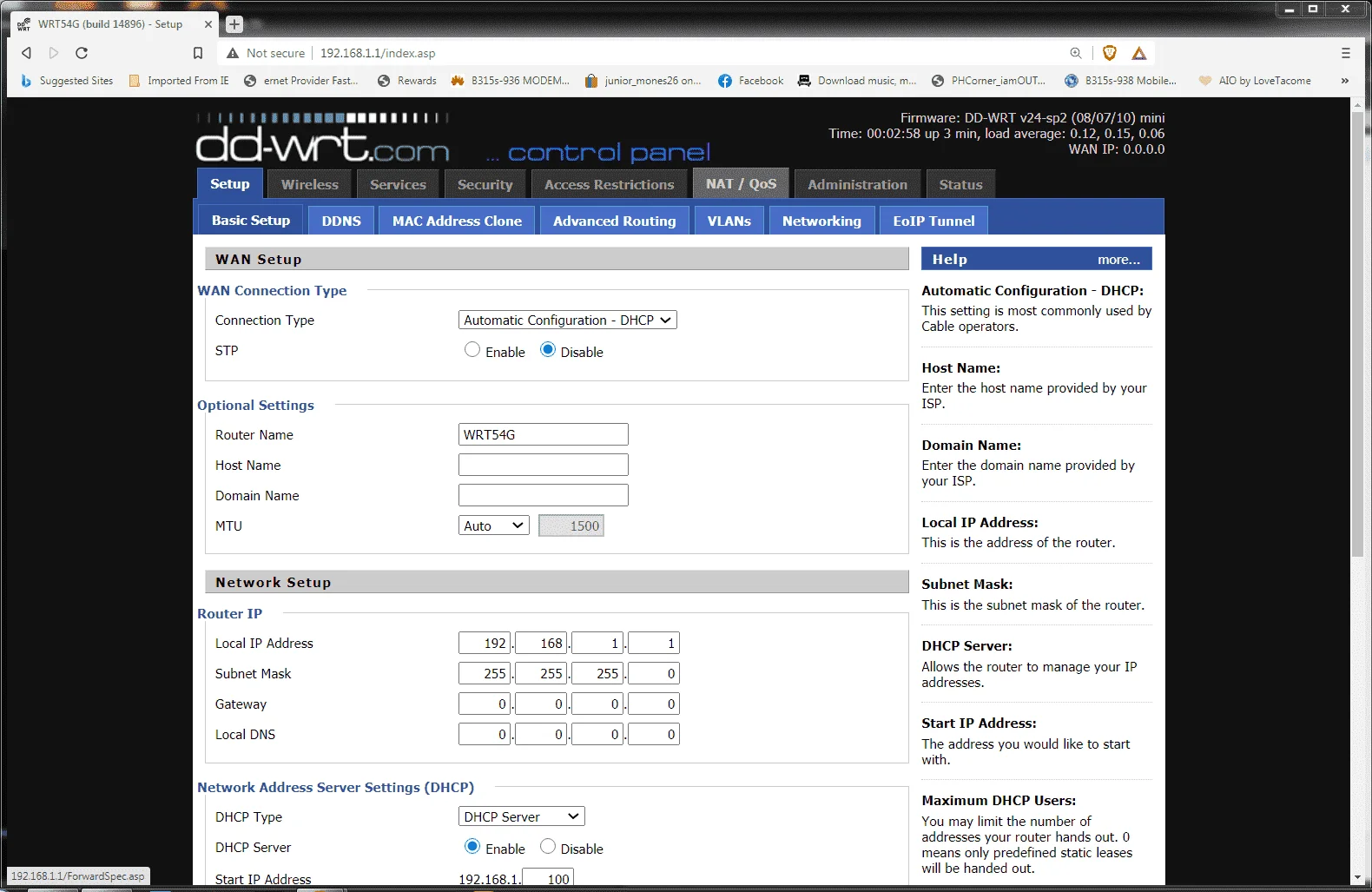Click the first Gateway octet field
The height and width of the screenshot is (892, 1372).
pyautogui.click(x=485, y=704)
